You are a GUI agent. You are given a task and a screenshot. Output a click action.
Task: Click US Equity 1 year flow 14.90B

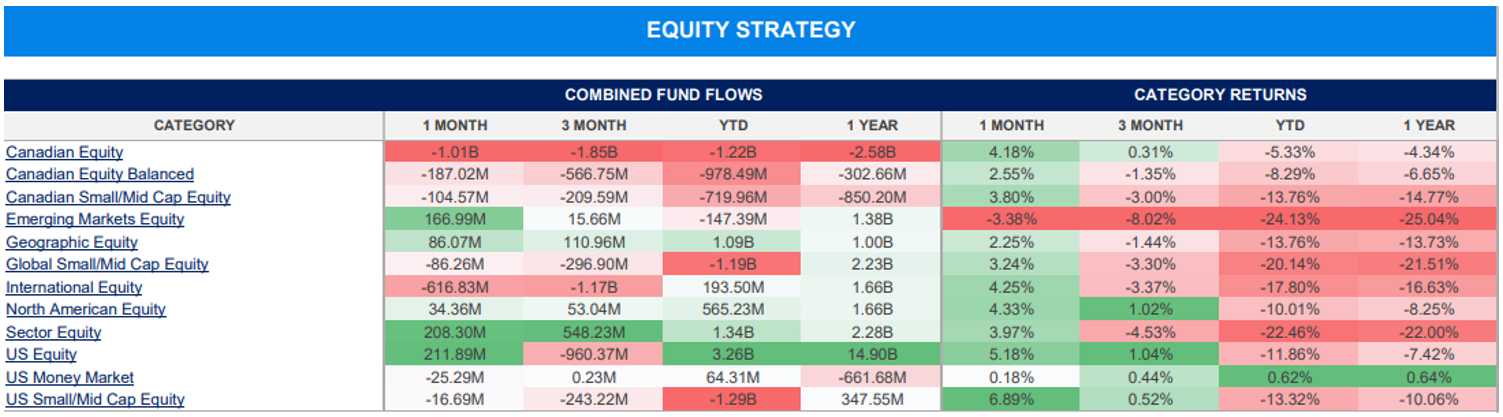pos(871,354)
